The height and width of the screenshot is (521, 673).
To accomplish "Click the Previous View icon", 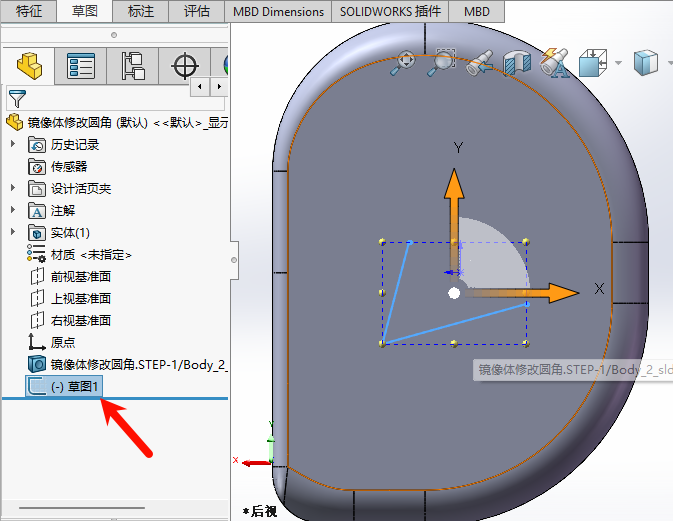I will (479, 63).
